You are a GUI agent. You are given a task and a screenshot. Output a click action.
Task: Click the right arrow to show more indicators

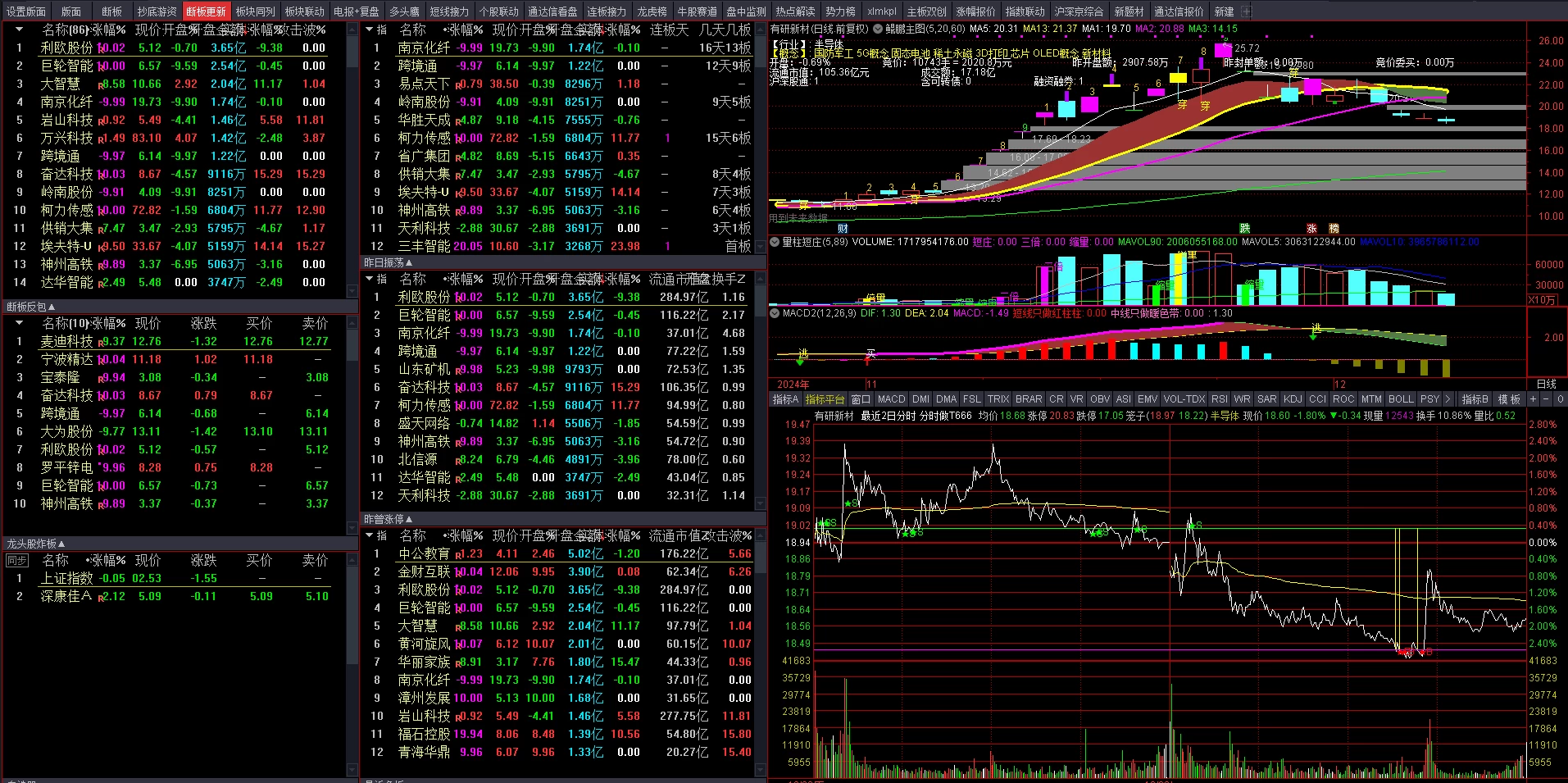pyautogui.click(x=1448, y=399)
